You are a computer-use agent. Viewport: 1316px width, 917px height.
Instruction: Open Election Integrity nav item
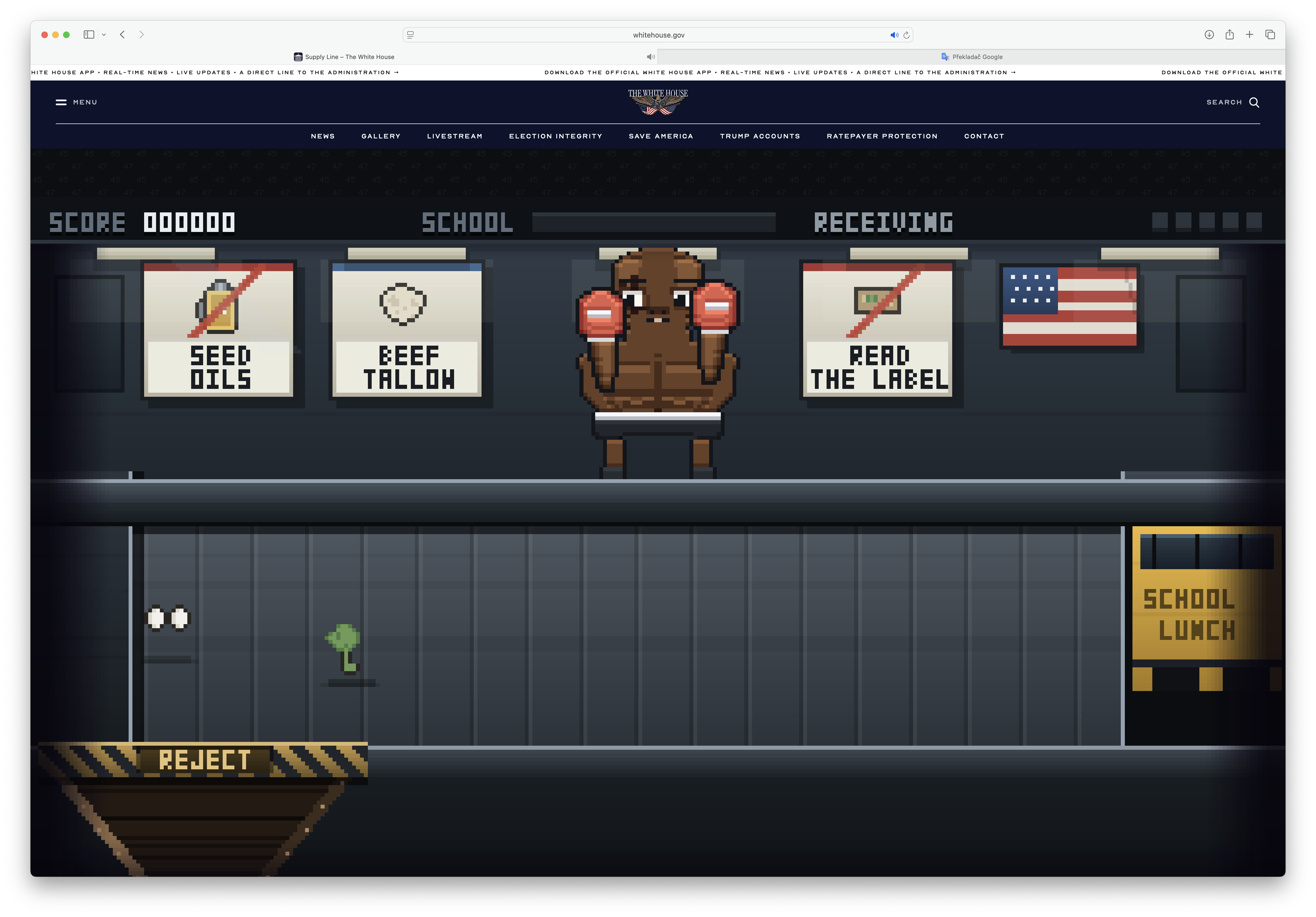point(555,136)
